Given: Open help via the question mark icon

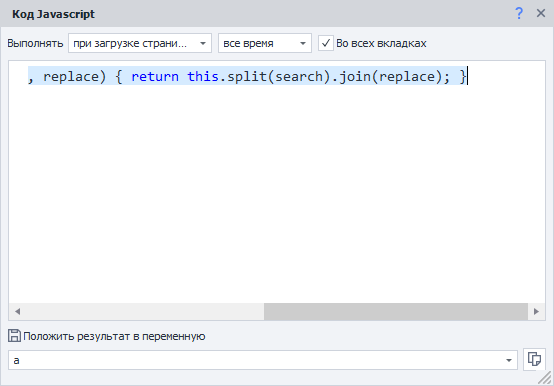Looking at the screenshot, I should 519,14.
